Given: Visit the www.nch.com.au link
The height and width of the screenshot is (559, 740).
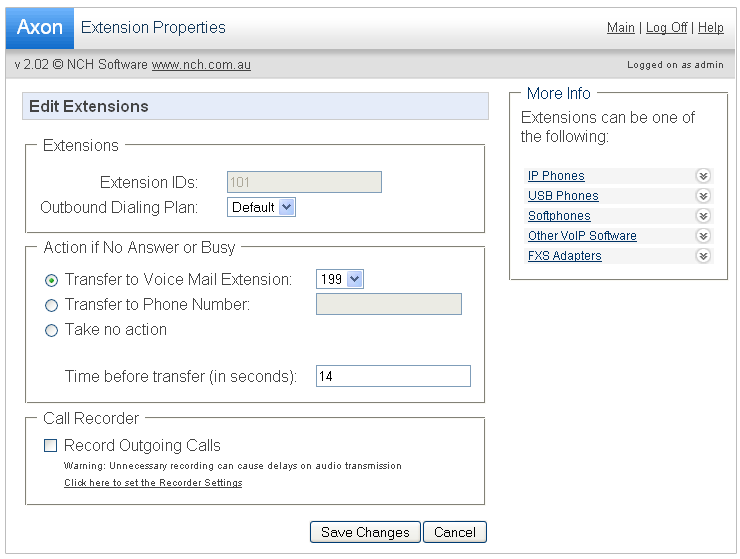Looking at the screenshot, I should pos(201,65).
